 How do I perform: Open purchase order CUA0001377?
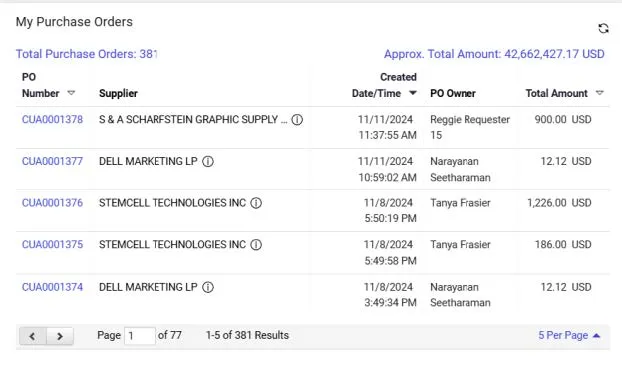52,161
